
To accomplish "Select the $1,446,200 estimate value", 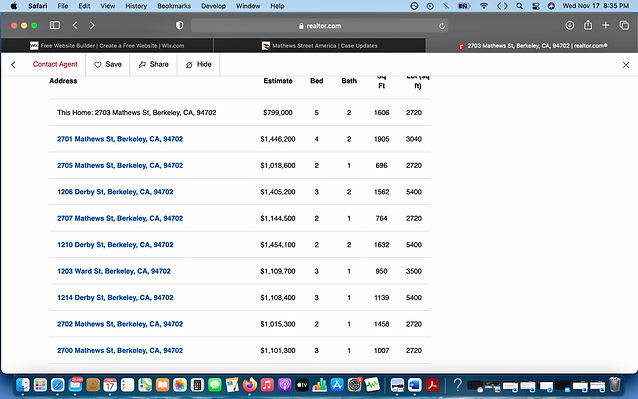I will [278, 139].
